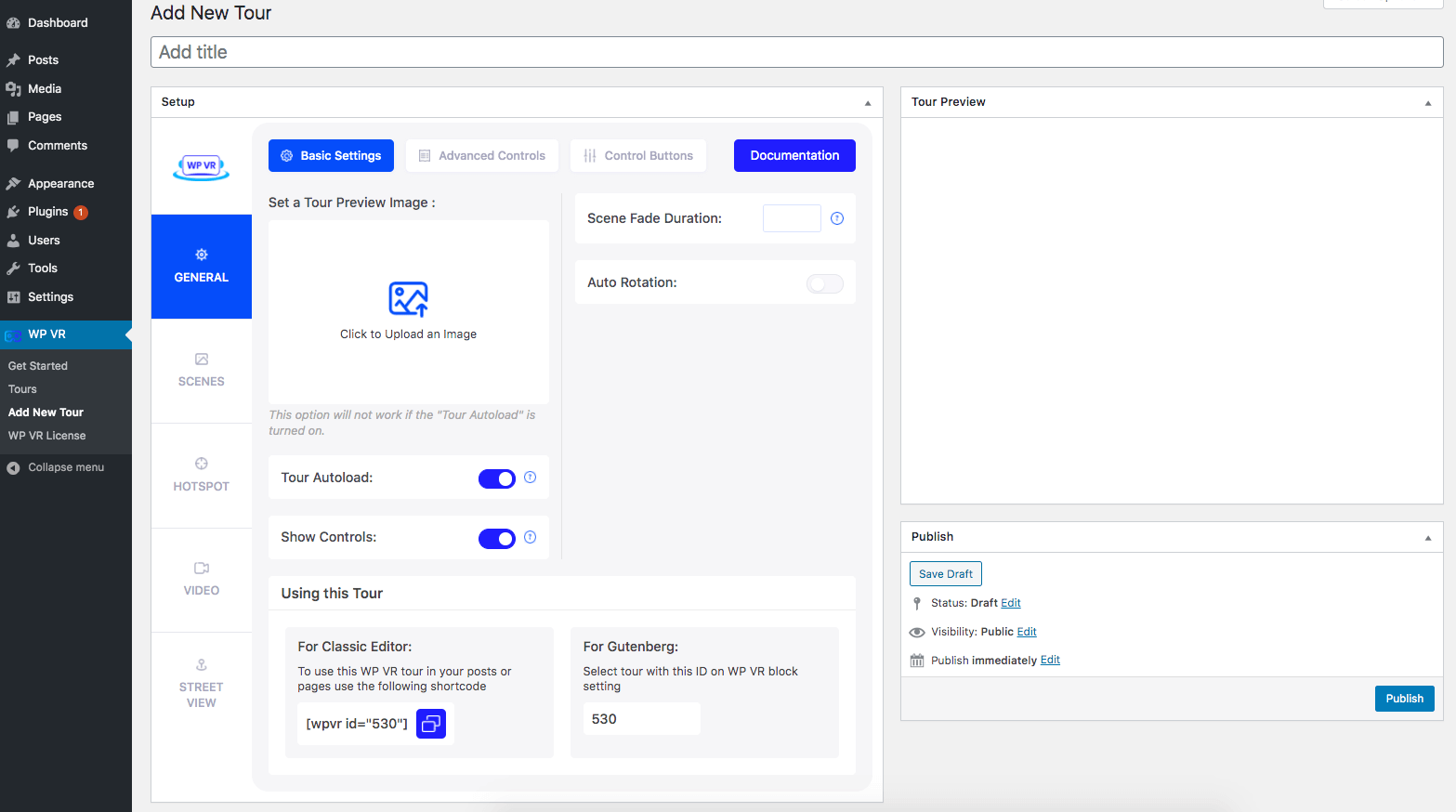Open Settings menu in sidebar
Screen dimensions: 1456x812
[x=66, y=297]
